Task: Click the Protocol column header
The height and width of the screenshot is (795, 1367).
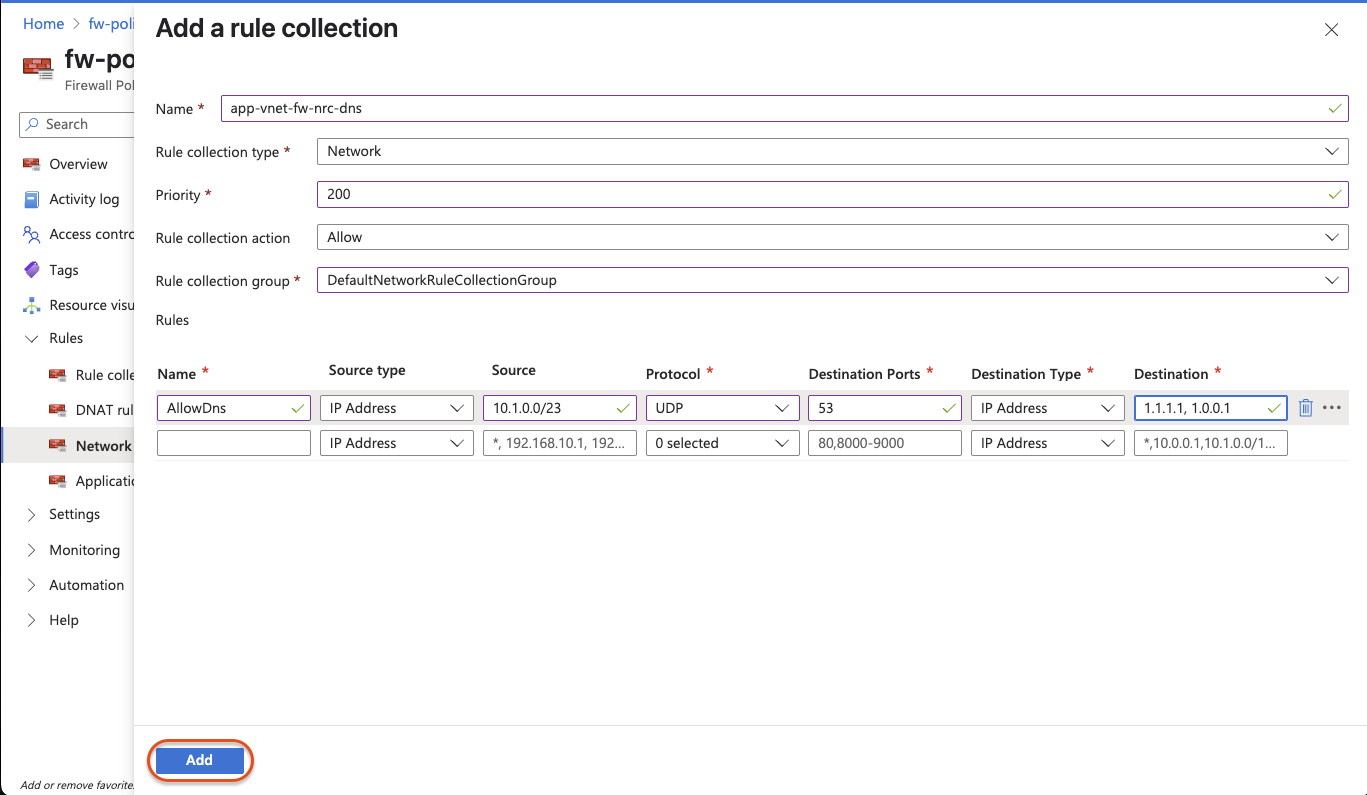Action: click(x=673, y=373)
